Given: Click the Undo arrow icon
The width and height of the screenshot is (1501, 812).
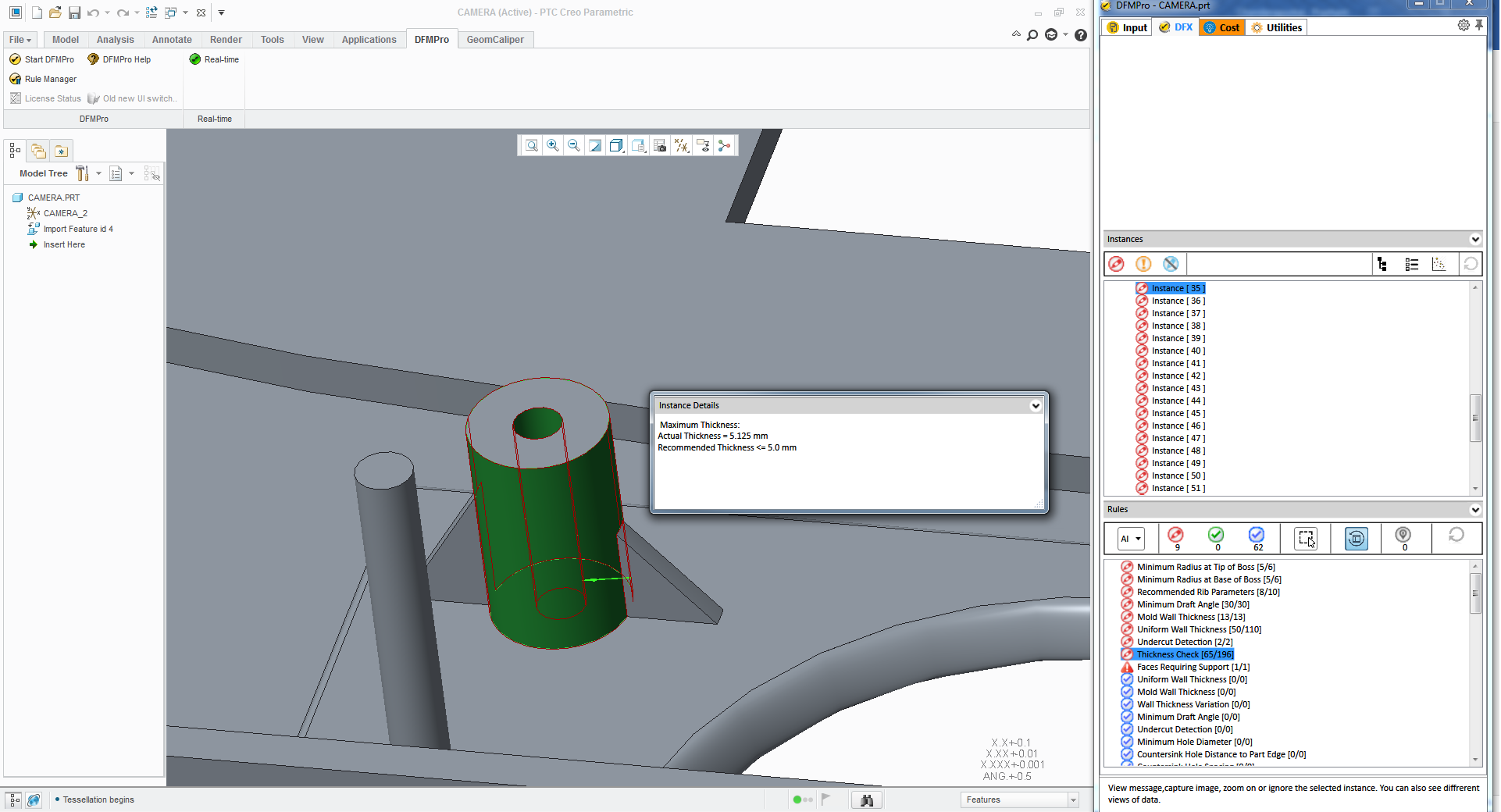Looking at the screenshot, I should [x=93, y=12].
